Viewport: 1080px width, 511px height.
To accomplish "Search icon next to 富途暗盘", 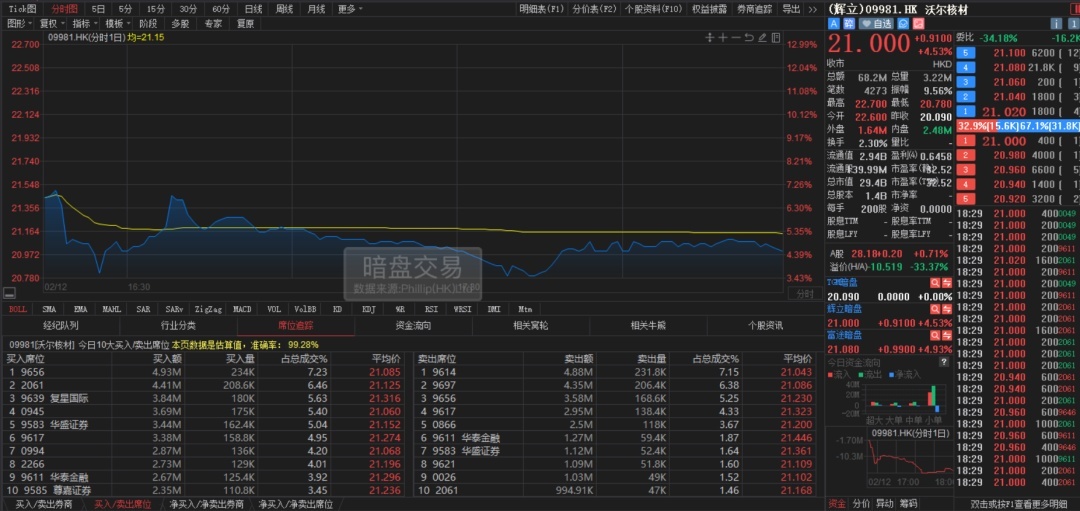I will pos(935,335).
